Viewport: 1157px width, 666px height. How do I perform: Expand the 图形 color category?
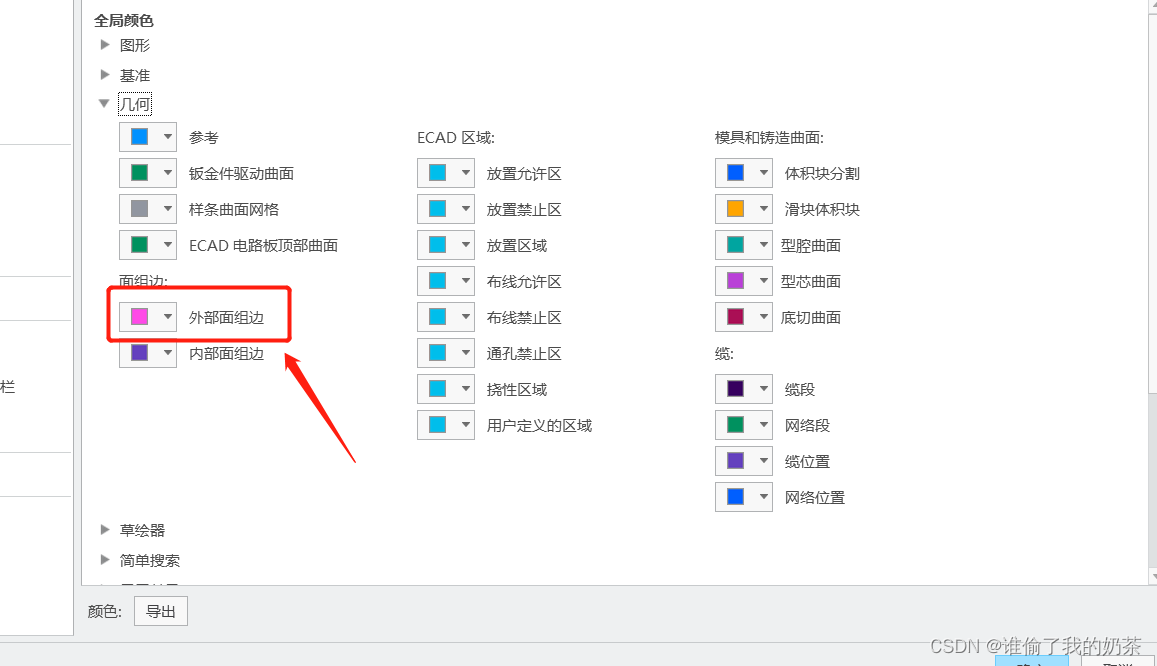click(x=105, y=45)
